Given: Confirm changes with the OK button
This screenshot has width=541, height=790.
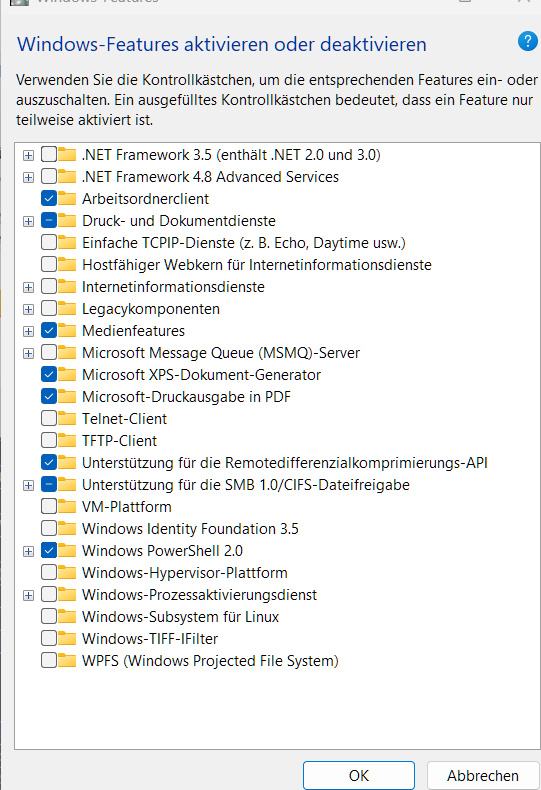Looking at the screenshot, I should pos(359,775).
